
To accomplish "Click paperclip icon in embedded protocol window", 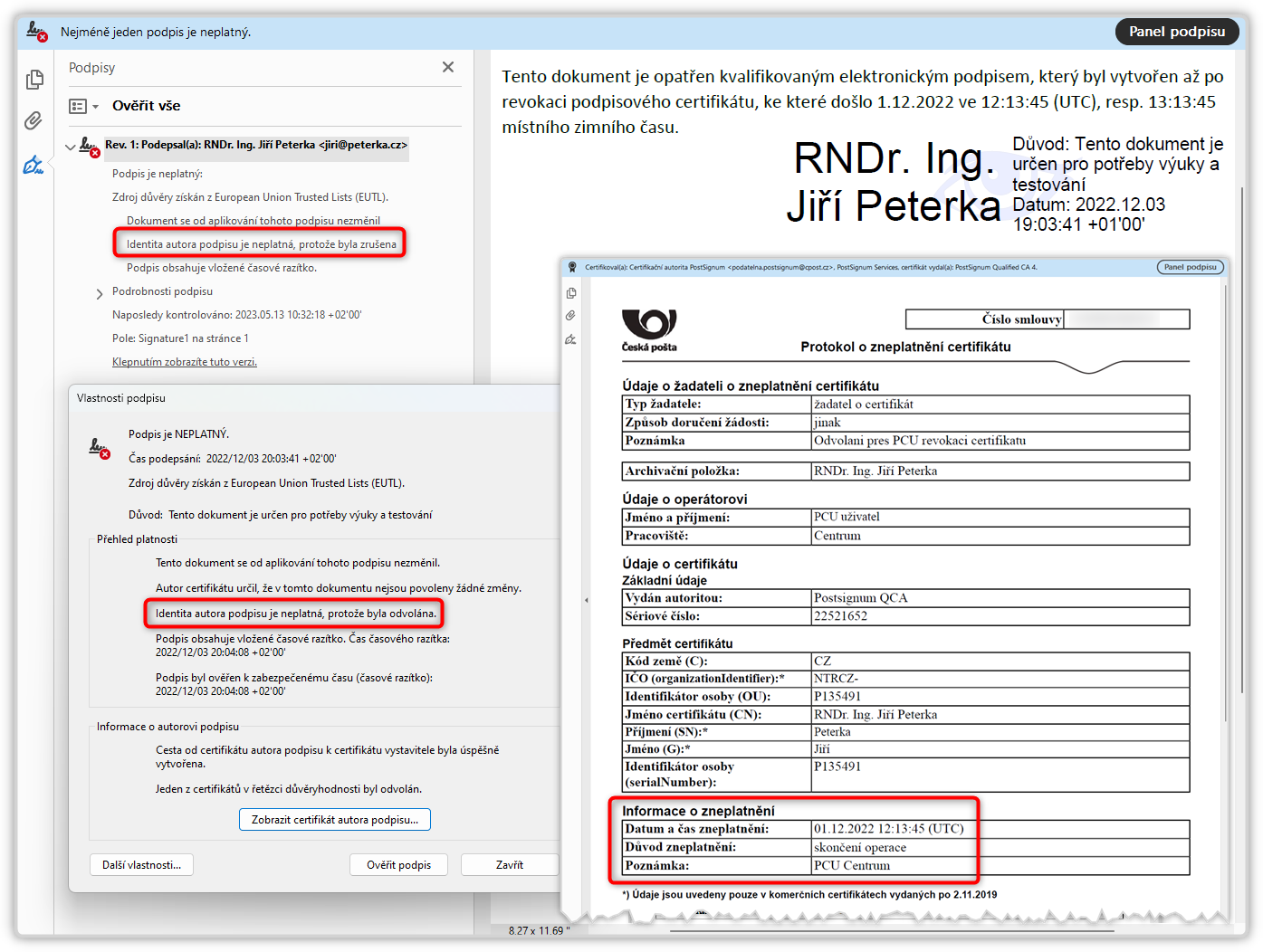I will click(x=571, y=316).
